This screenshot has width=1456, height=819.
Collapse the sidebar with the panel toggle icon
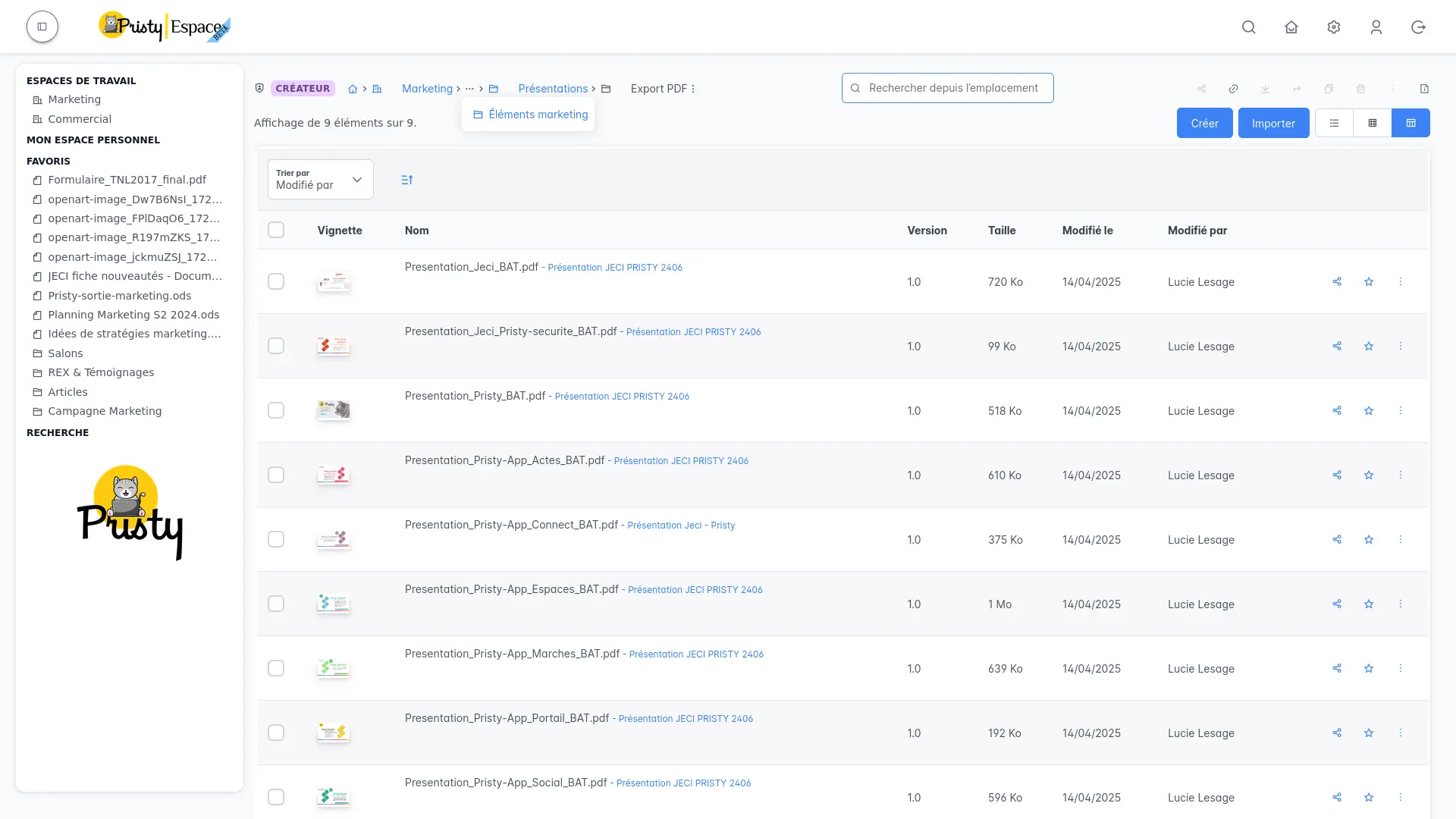42,27
